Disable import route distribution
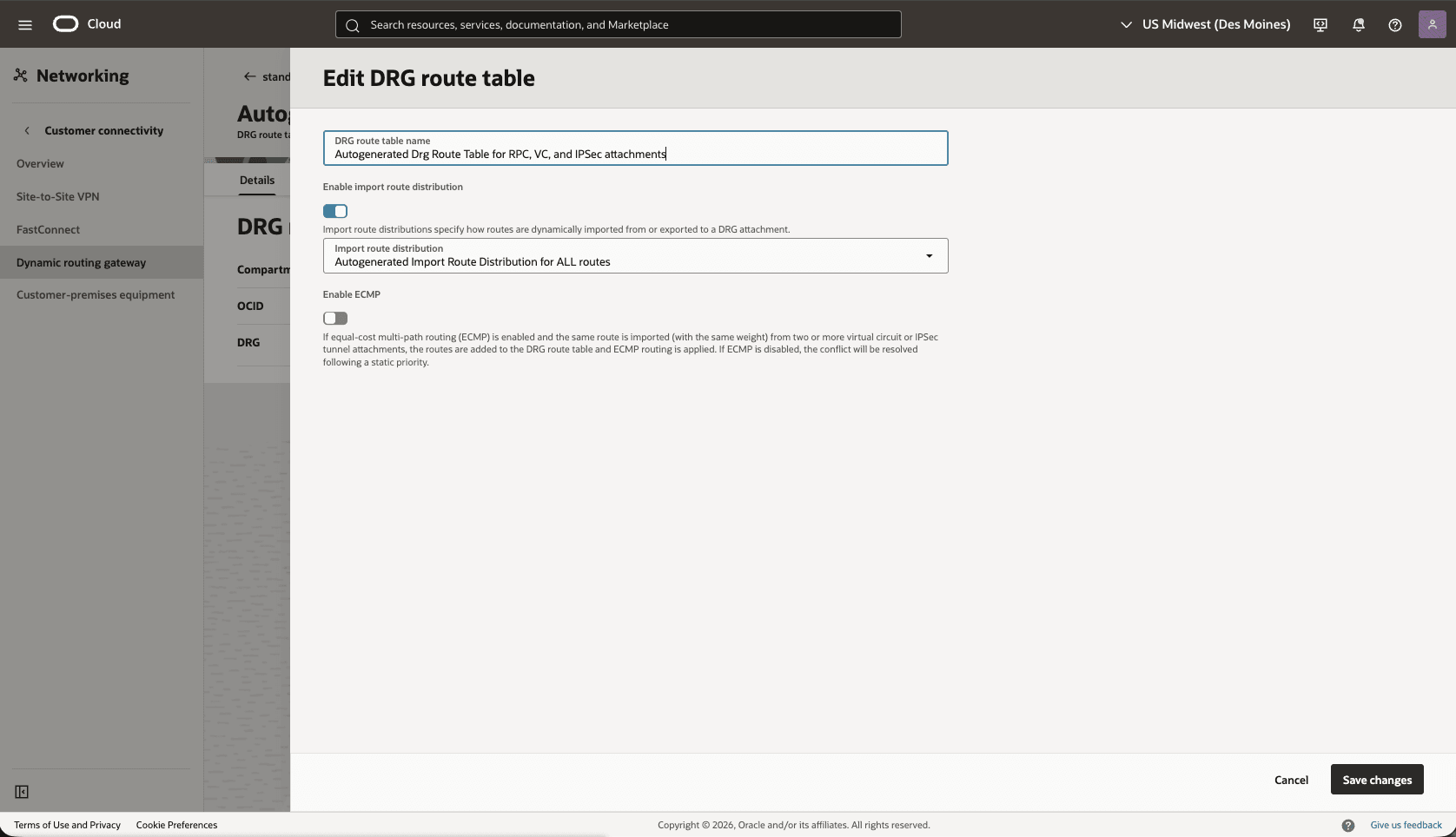Viewport: 1456px width, 837px height. pyautogui.click(x=335, y=211)
